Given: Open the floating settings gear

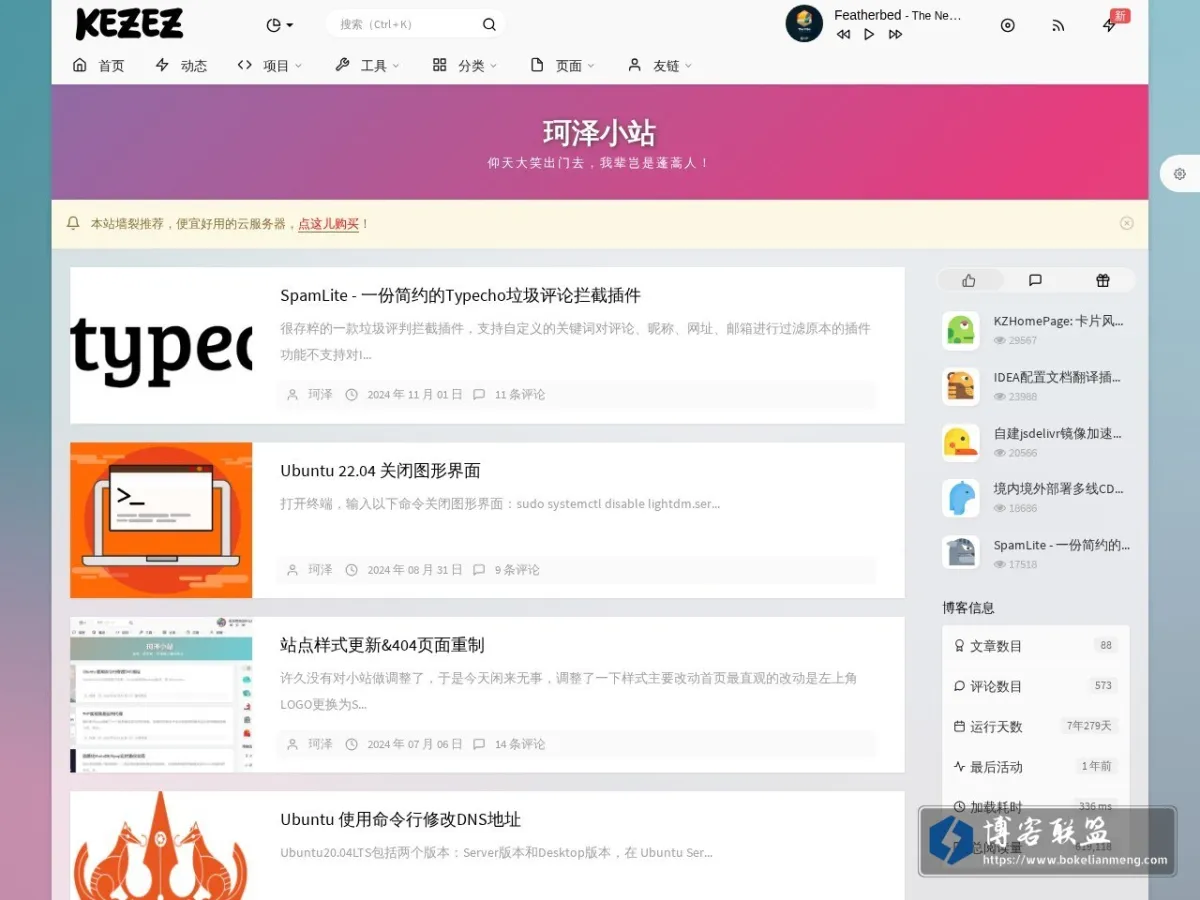Looking at the screenshot, I should coord(1180,174).
